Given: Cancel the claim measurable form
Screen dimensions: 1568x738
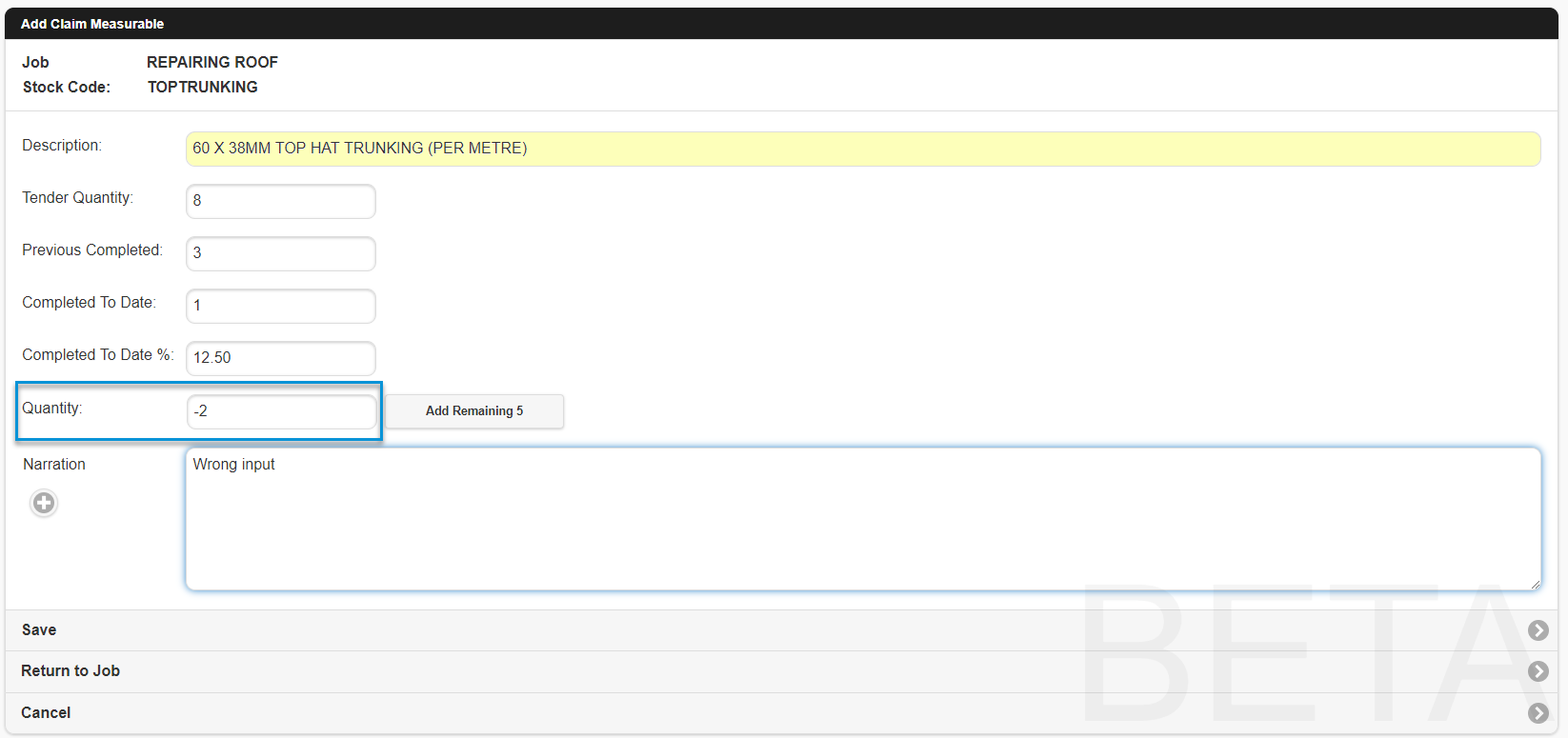Looking at the screenshot, I should [781, 712].
